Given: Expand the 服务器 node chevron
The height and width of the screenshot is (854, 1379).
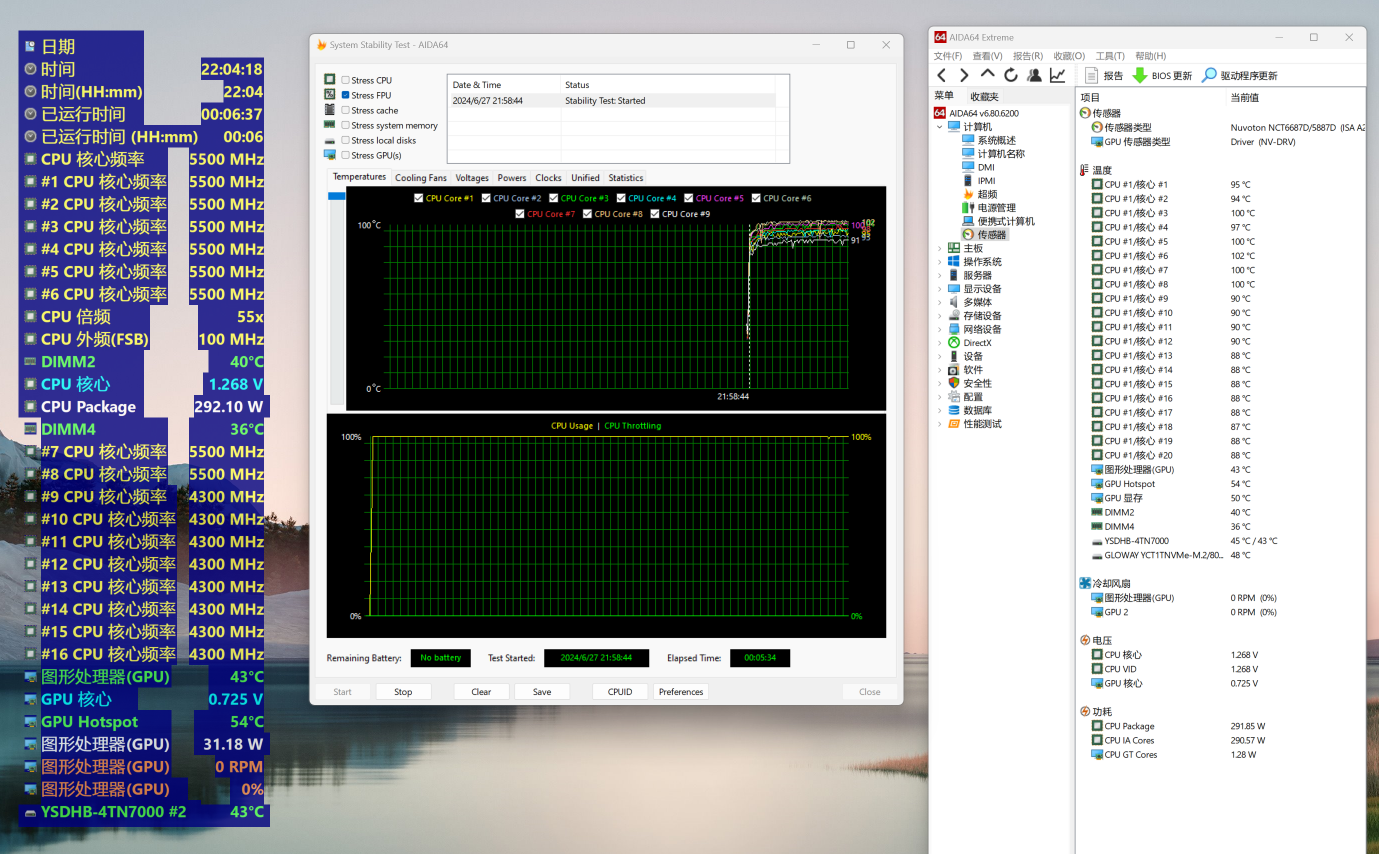Looking at the screenshot, I should pyautogui.click(x=939, y=275).
